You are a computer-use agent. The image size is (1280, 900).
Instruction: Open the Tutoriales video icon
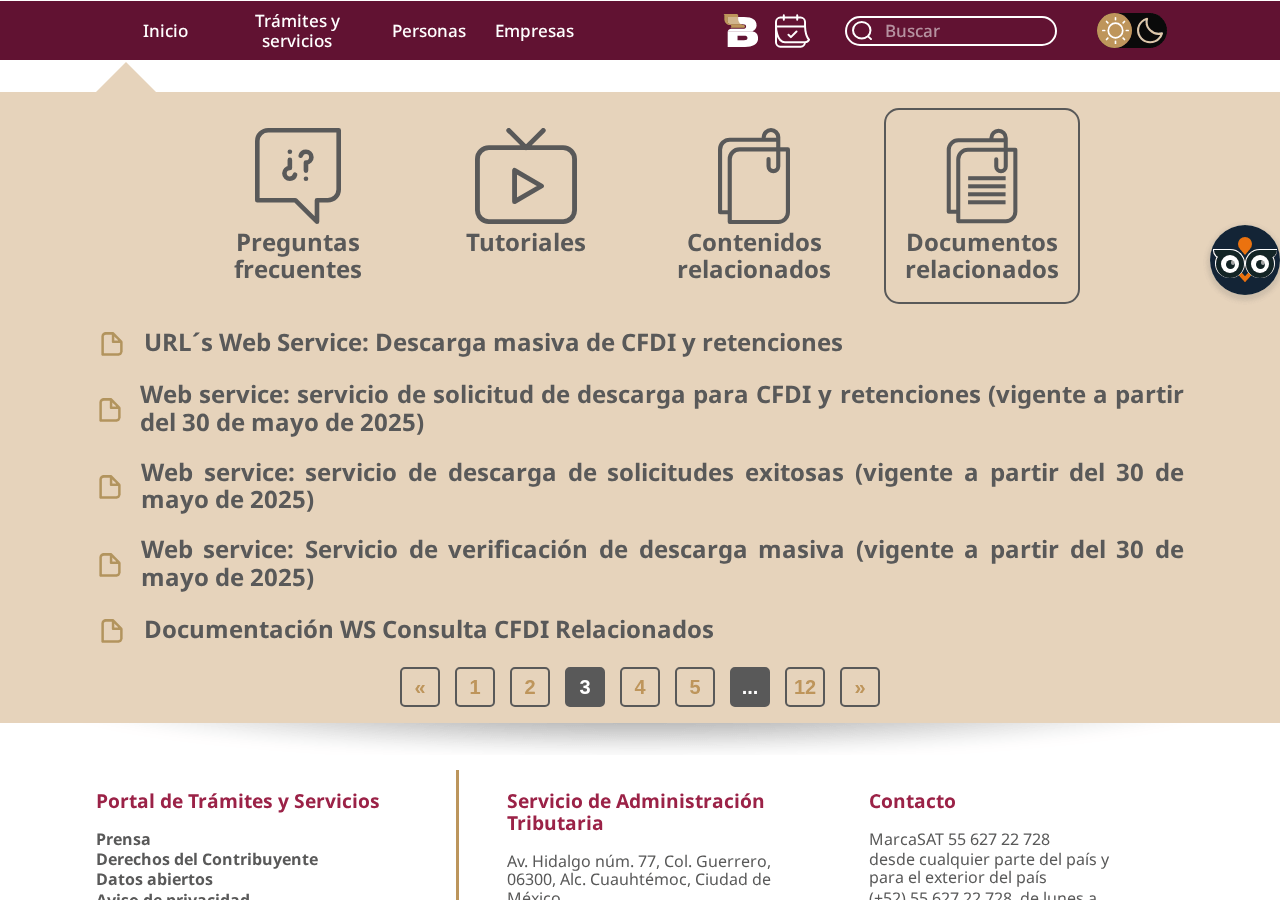click(x=526, y=175)
